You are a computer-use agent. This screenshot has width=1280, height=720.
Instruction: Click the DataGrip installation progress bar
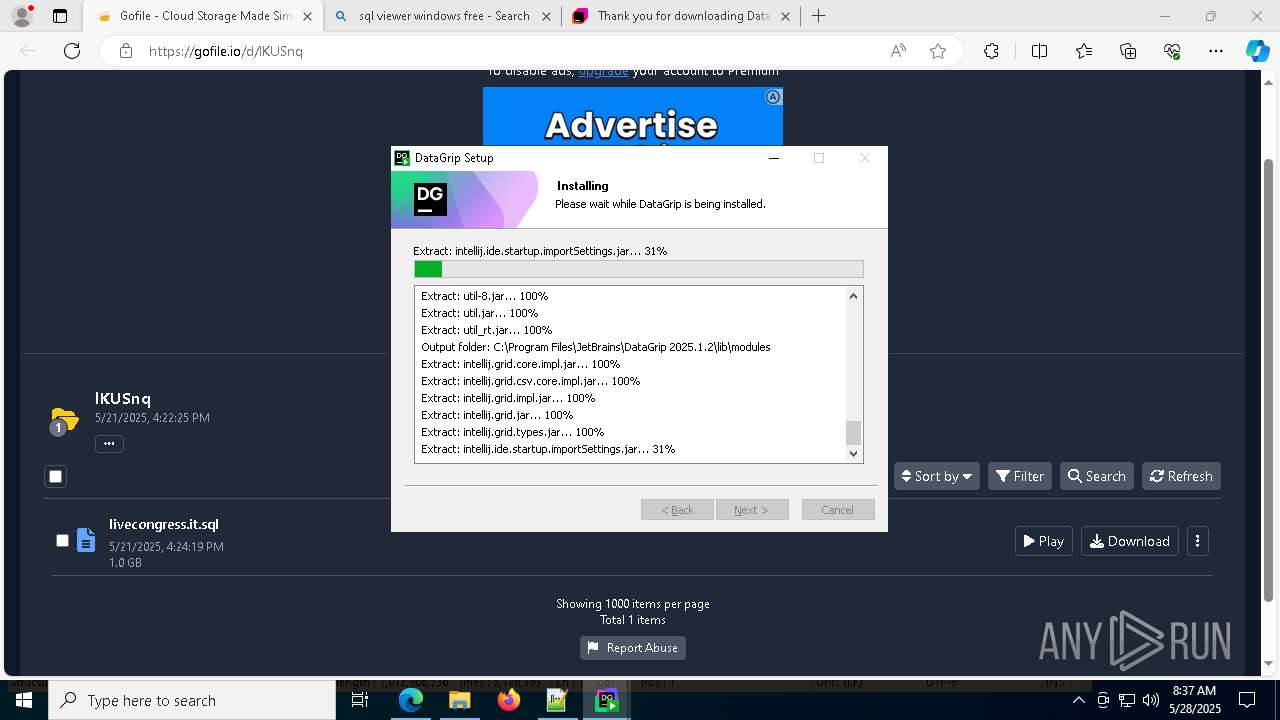(x=638, y=269)
